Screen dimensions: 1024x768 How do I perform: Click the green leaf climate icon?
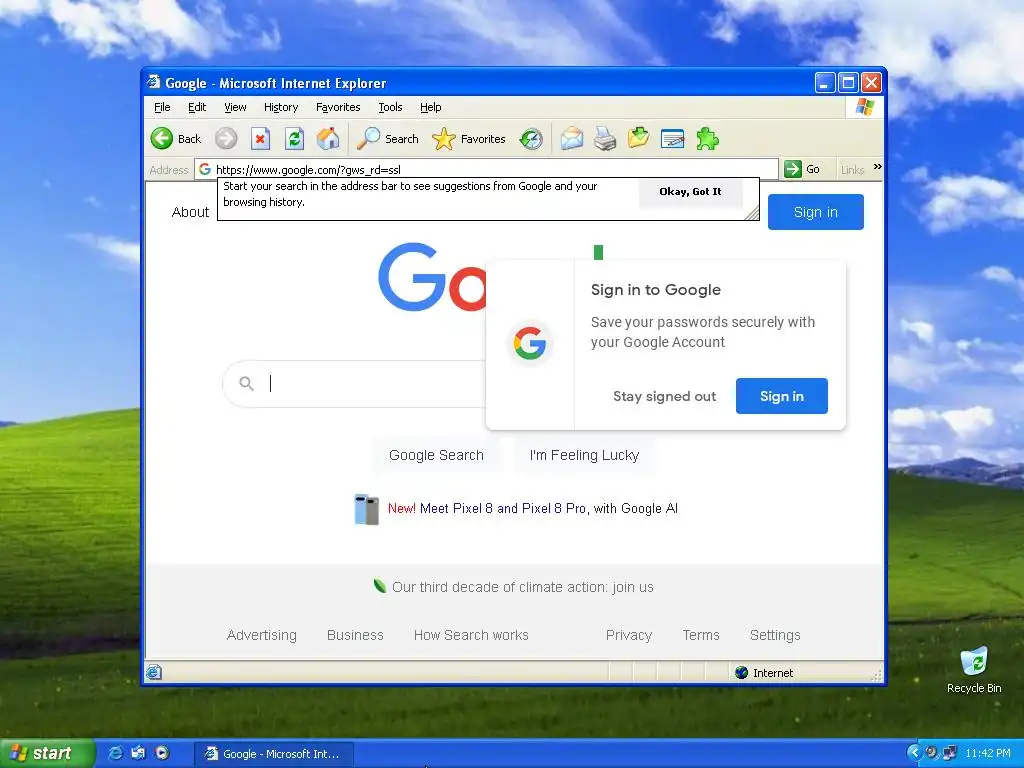379,586
